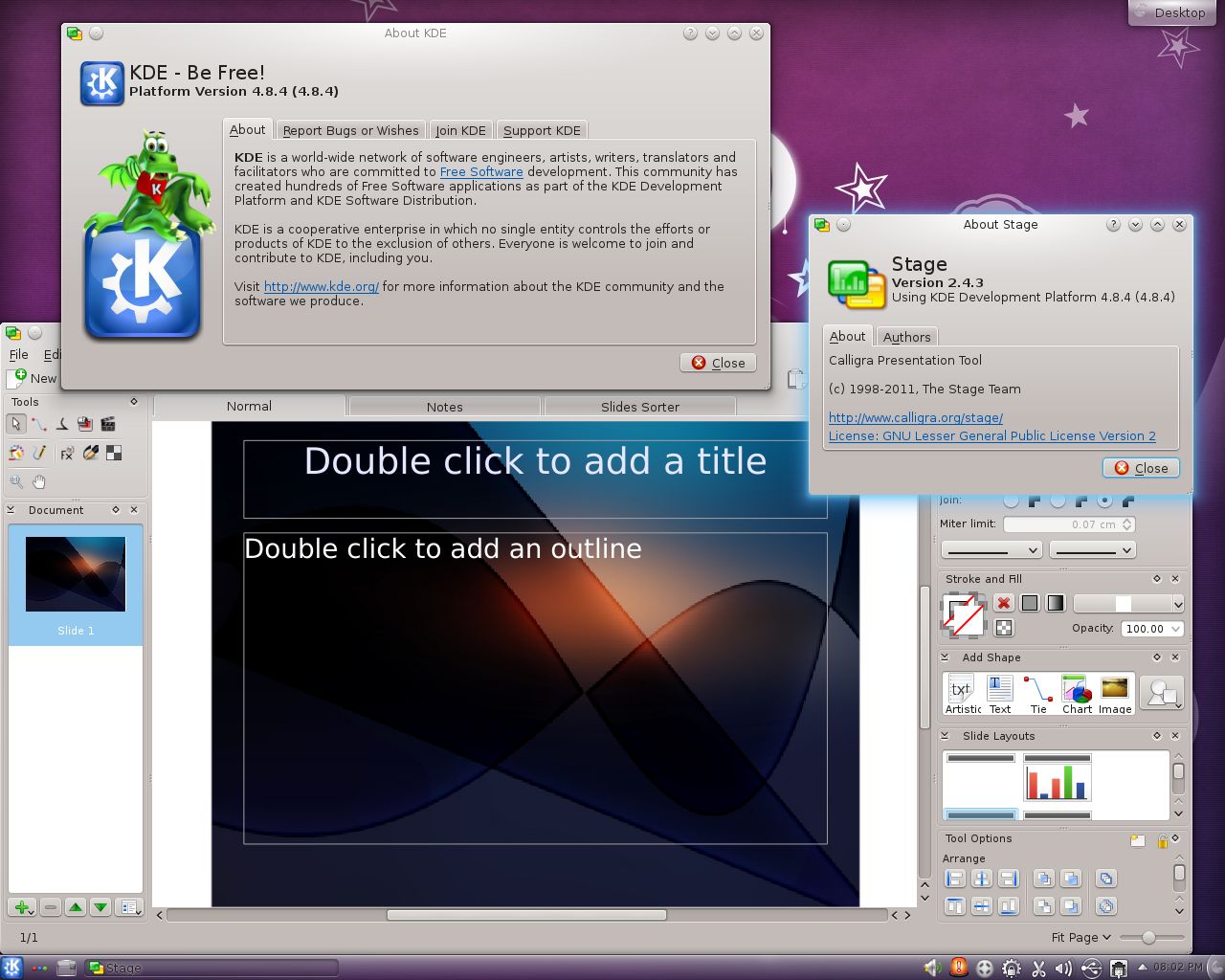Image resolution: width=1225 pixels, height=980 pixels.
Task: Open the Join KDE tab
Action: pos(461,130)
